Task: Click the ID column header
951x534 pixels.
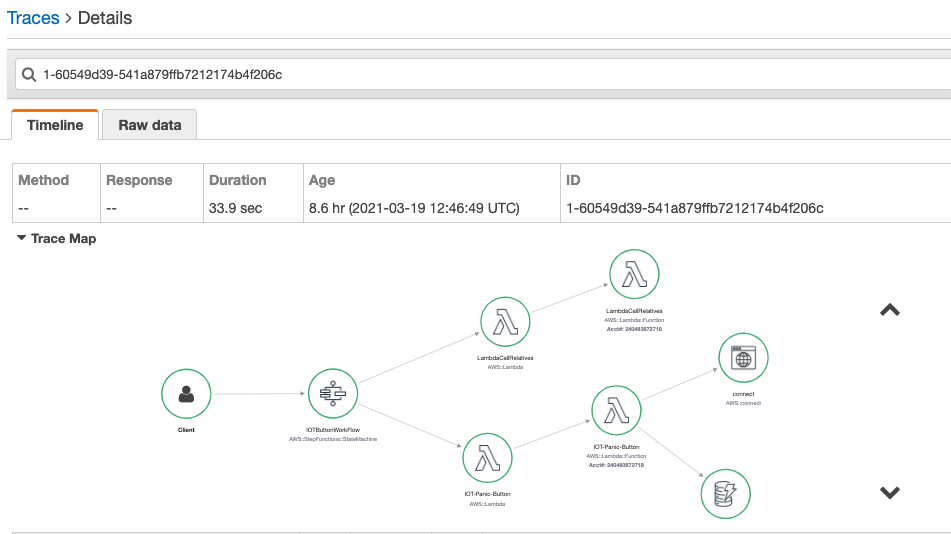Action: coord(573,180)
